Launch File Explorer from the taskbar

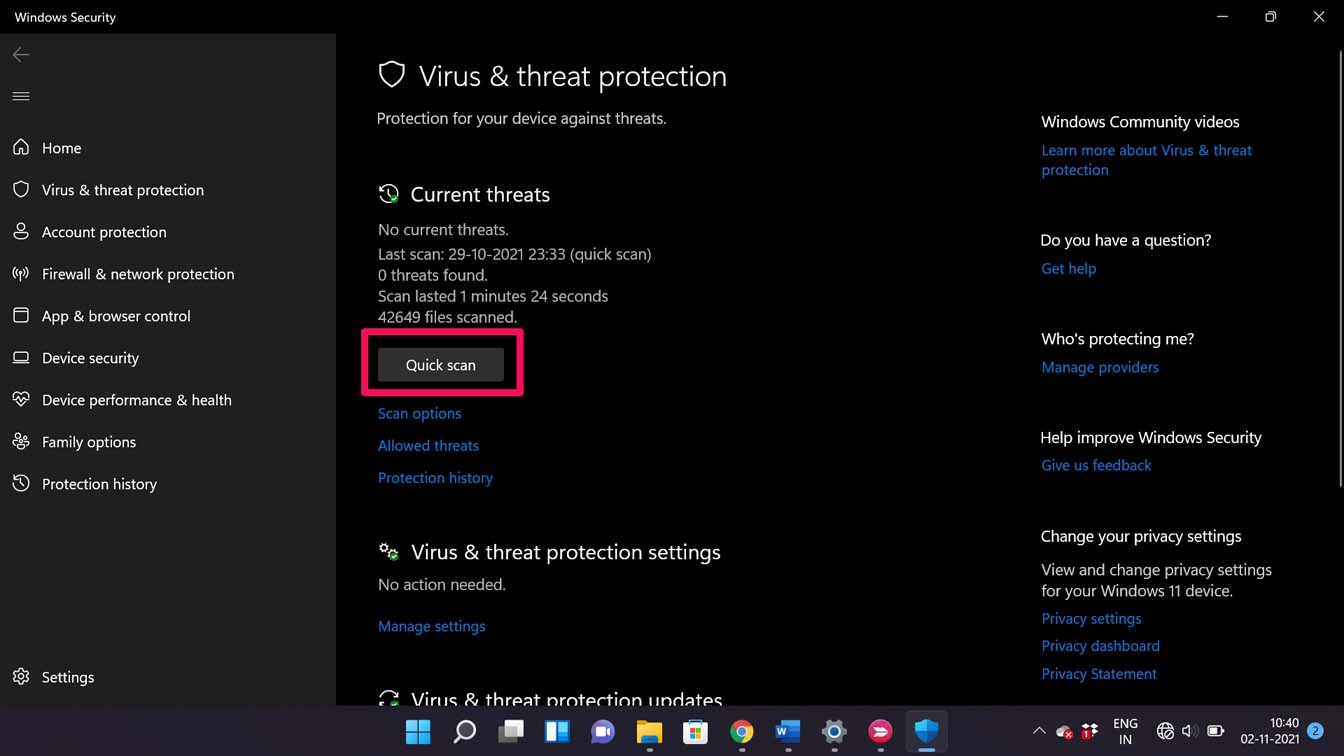[x=649, y=732]
